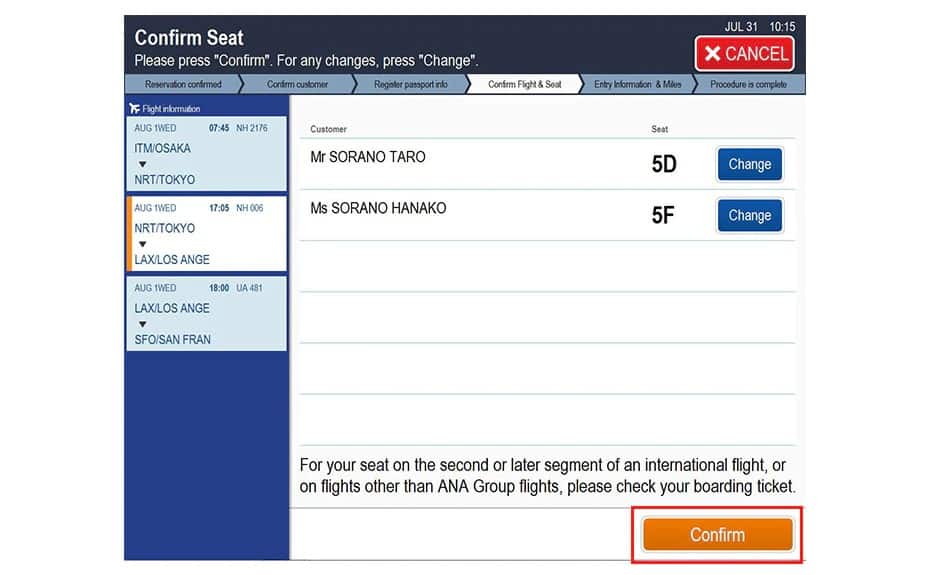930x575 pixels.
Task: Change seat 5D for Mr SORANO TARO
Action: click(x=749, y=165)
